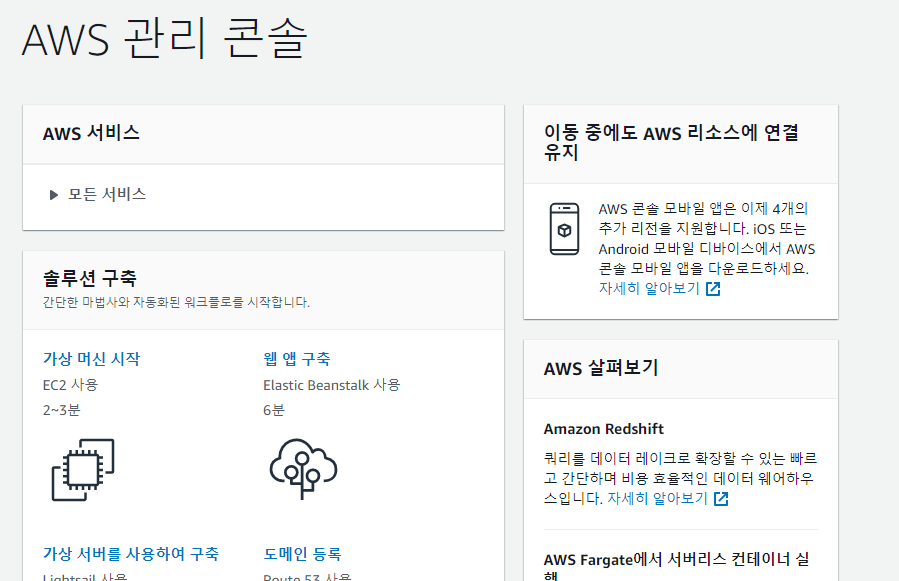Expand the 모든 서비스 disclosure triangle

click(x=53, y=195)
